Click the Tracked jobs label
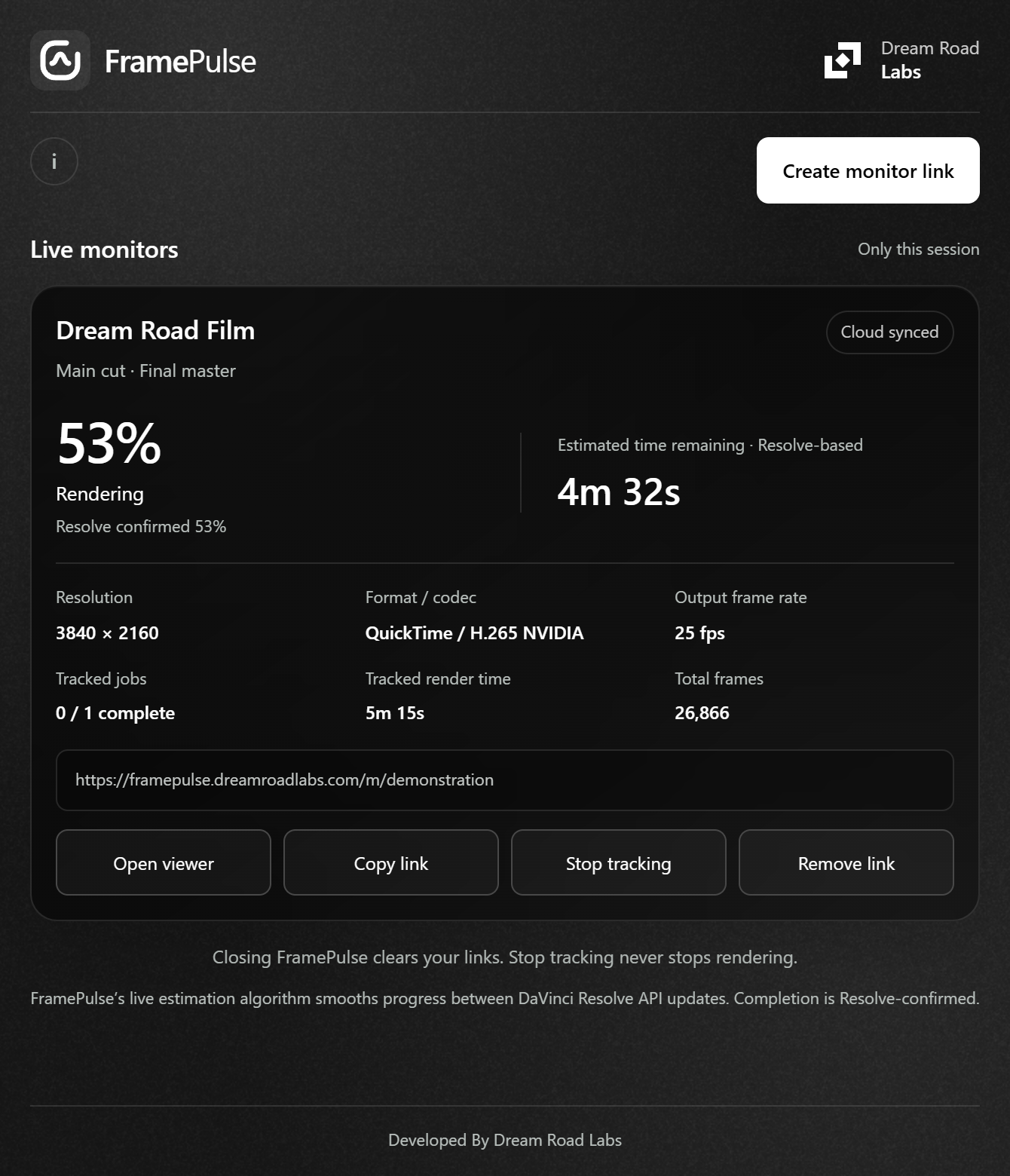 point(101,678)
